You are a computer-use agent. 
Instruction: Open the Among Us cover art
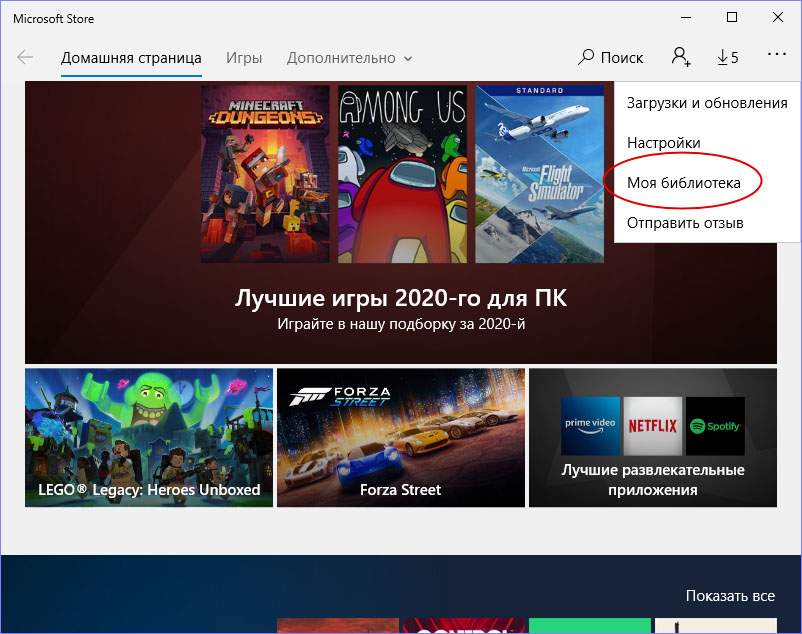point(402,174)
